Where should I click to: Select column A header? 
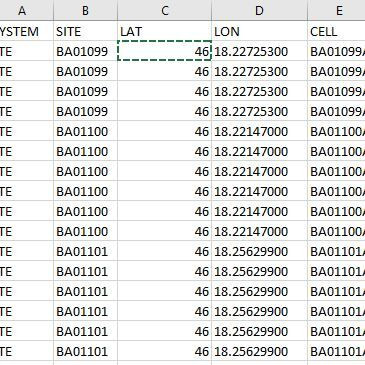(26, 10)
